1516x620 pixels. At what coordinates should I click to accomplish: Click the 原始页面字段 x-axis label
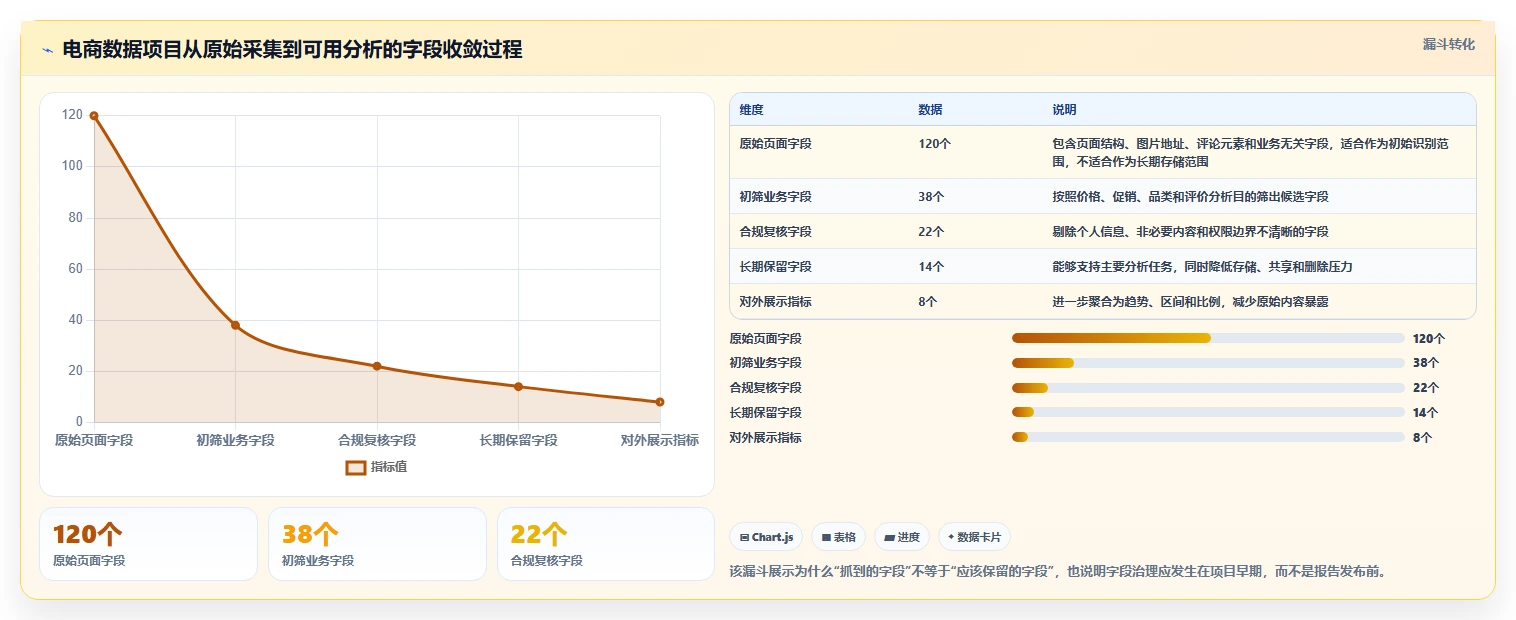94,440
